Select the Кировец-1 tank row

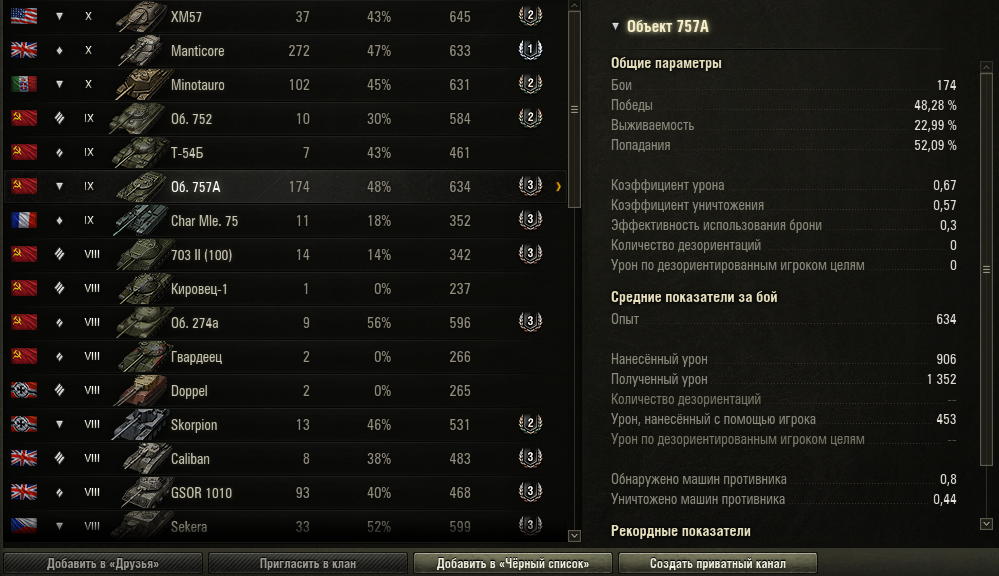285,289
